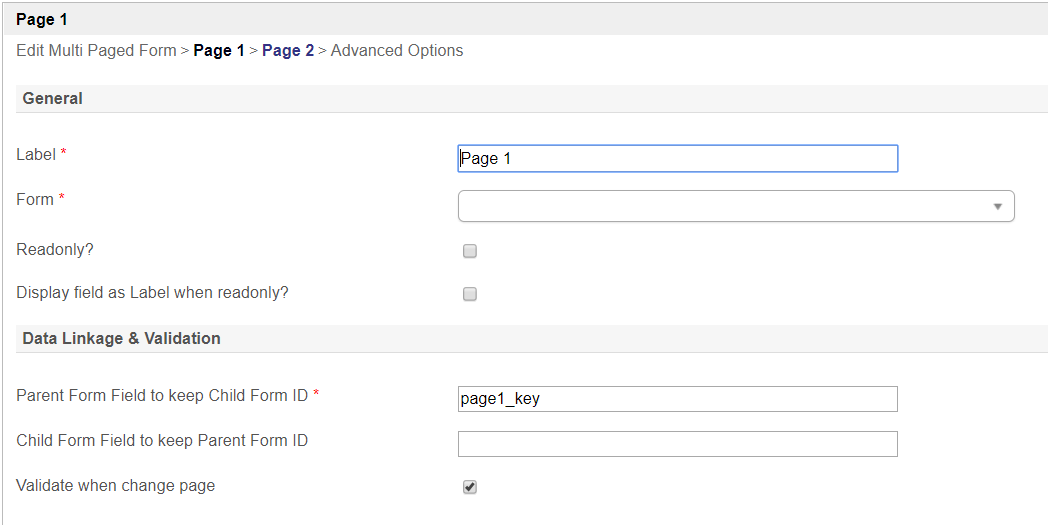1048x525 pixels.
Task: Click the Parent Form Field input box
Action: pyautogui.click(x=677, y=399)
